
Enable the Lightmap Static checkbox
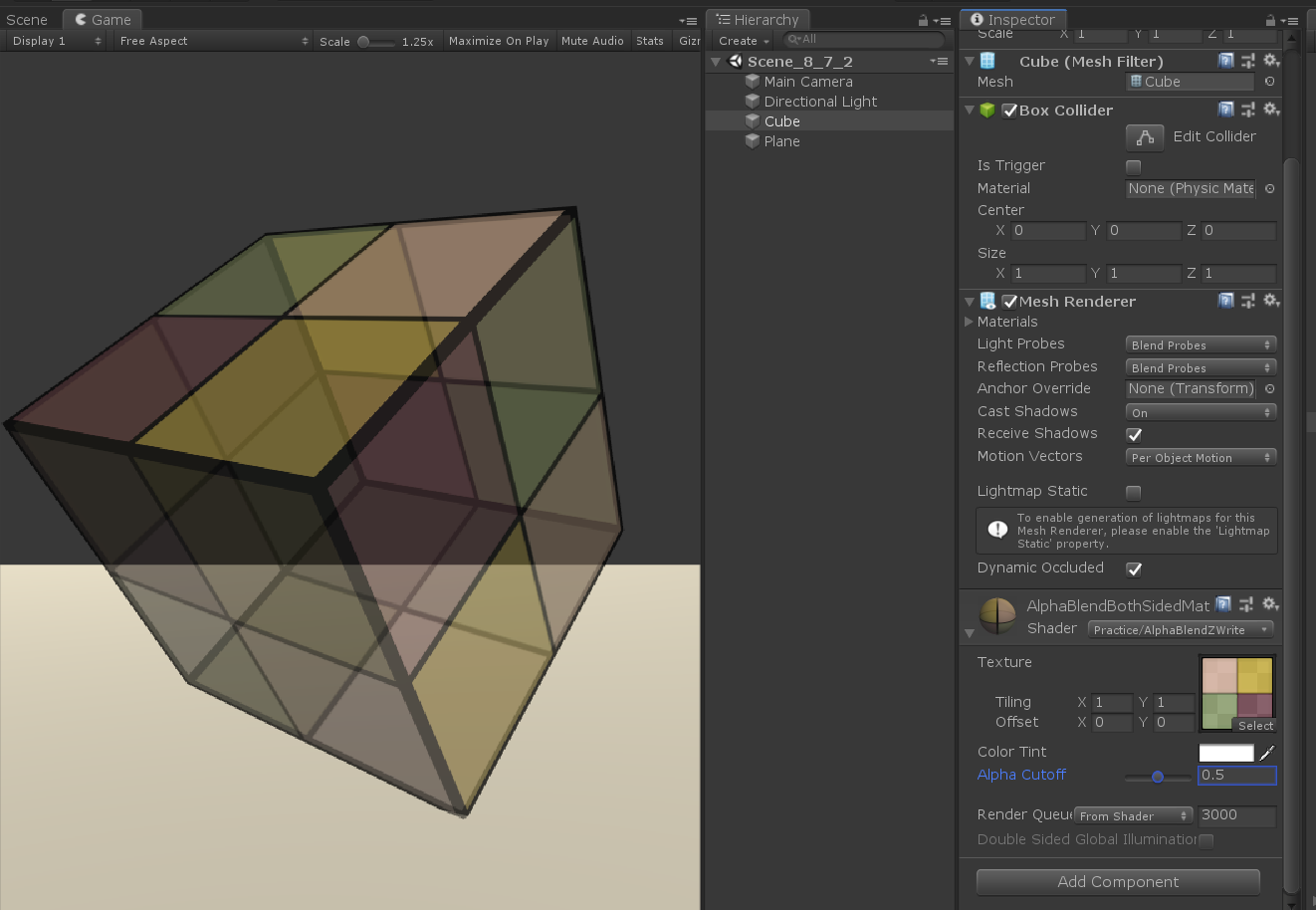point(1133,492)
